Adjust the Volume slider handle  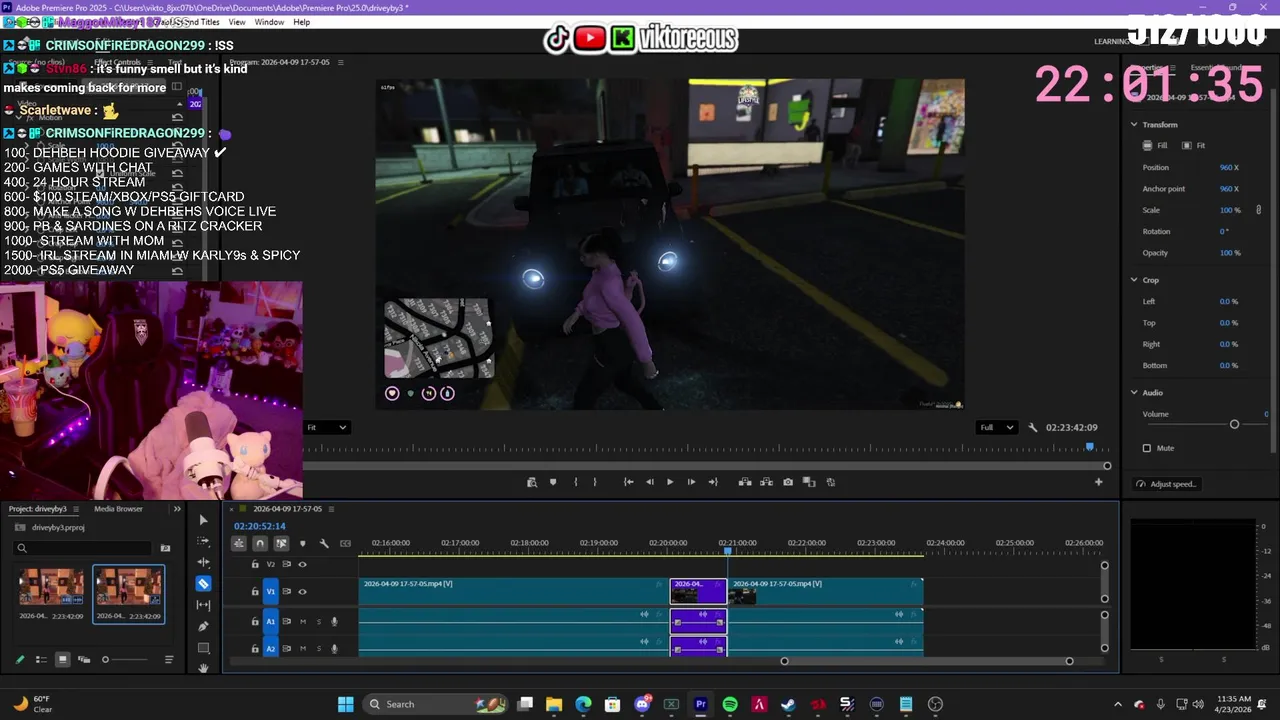(x=1234, y=424)
